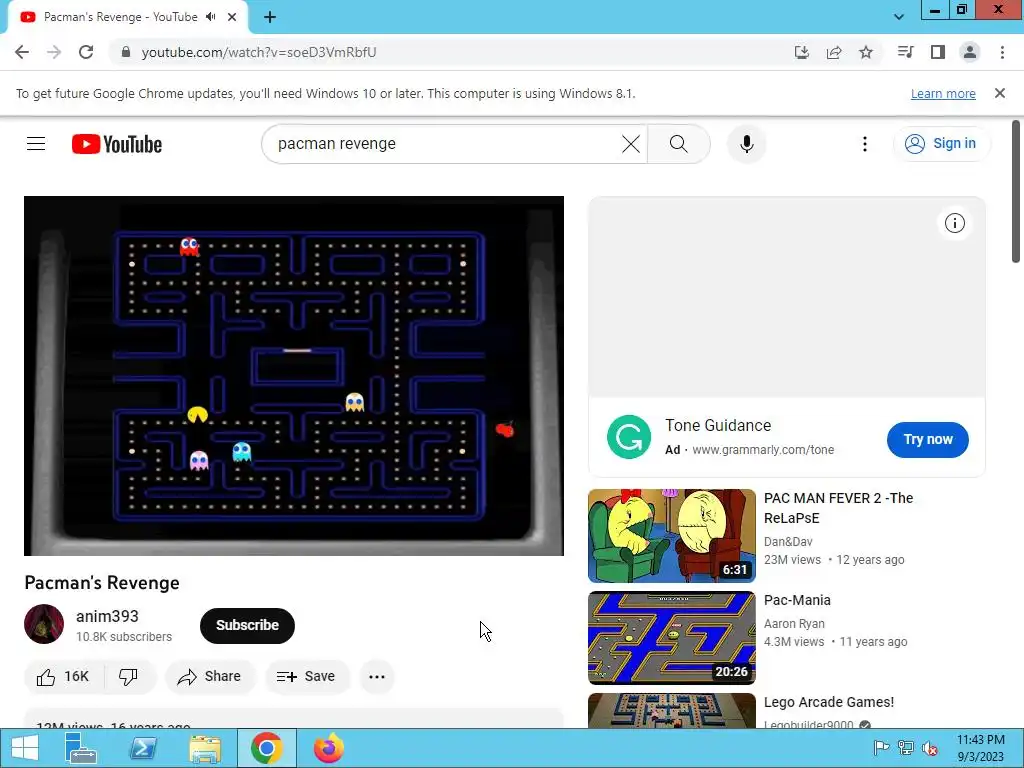Open the taskbar clock showing 11:43 PM
The height and width of the screenshot is (768, 1024).
980,748
